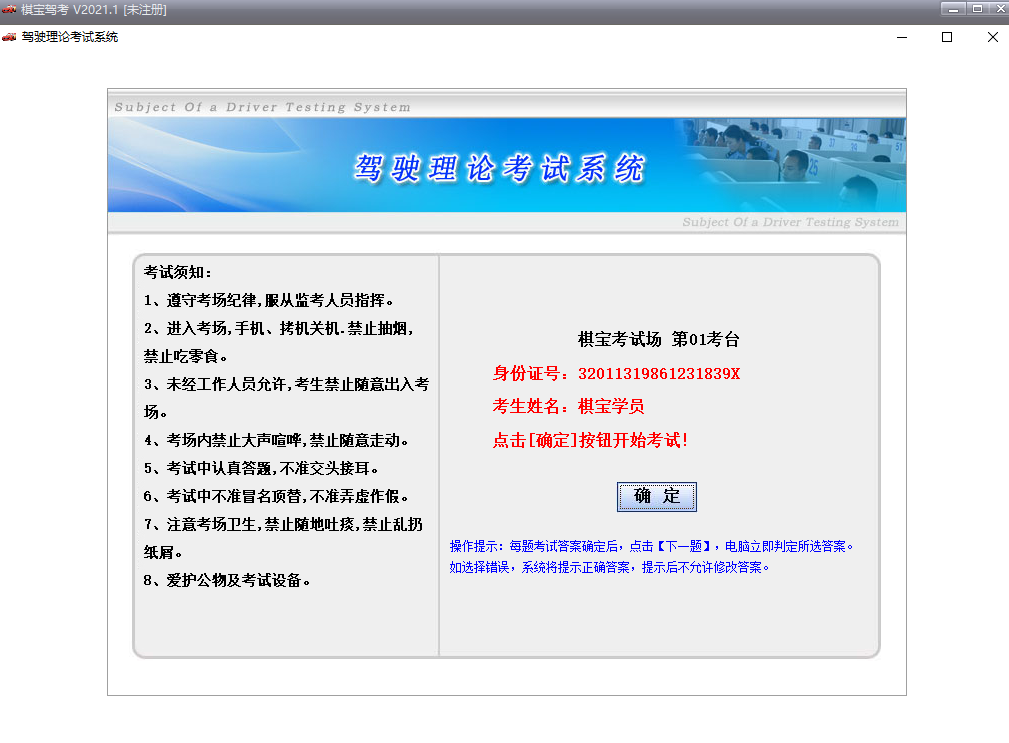1009x743 pixels.
Task: Click the 考生姓名 棋宝学员 line
Action: 568,406
